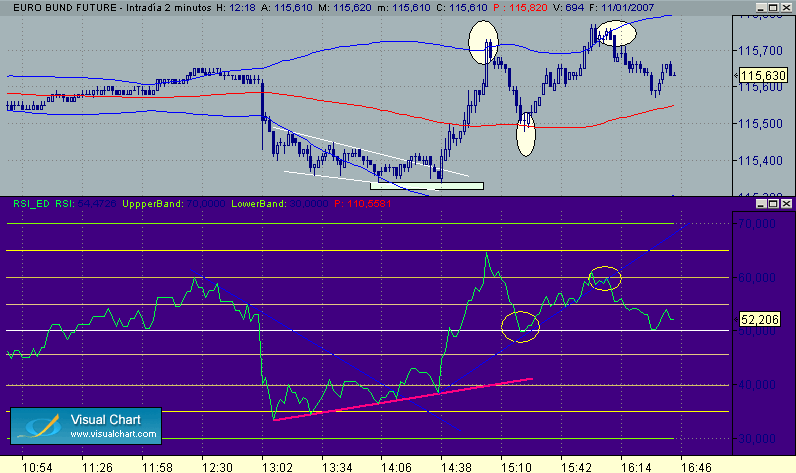Maximize the EURO BUND FUTURE chart pane
Screen dimensions: 796x473
tap(773, 8)
